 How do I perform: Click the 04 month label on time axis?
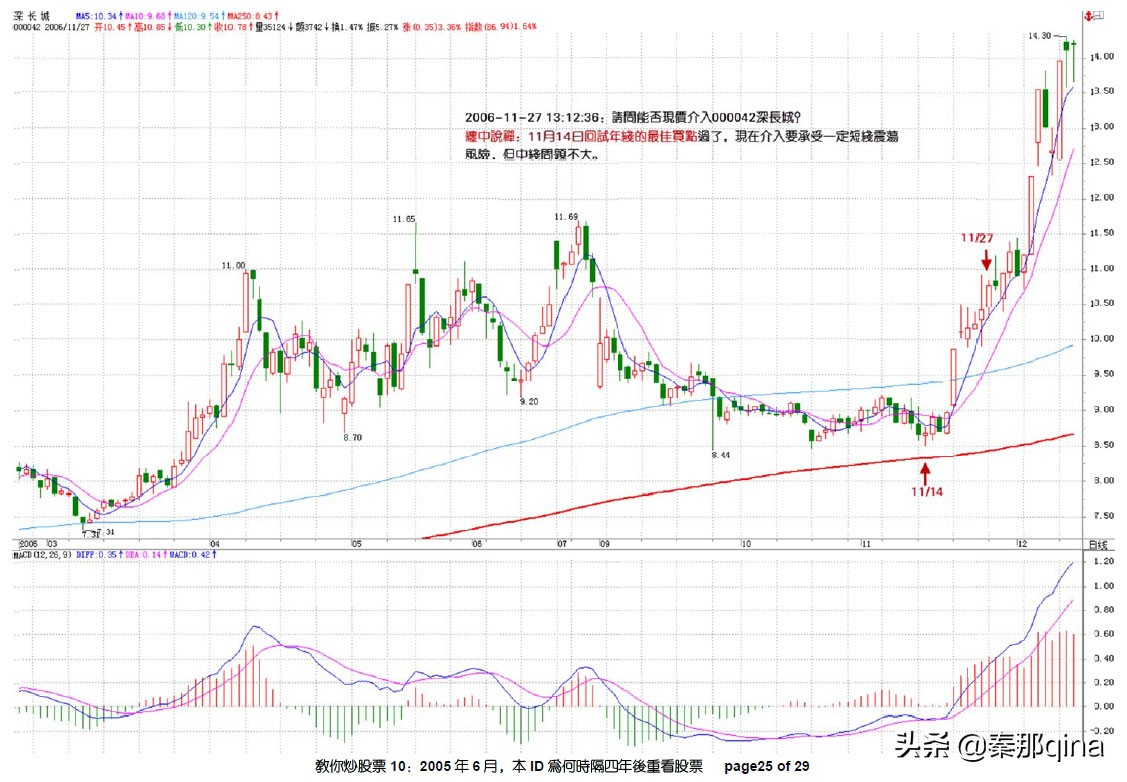214,544
